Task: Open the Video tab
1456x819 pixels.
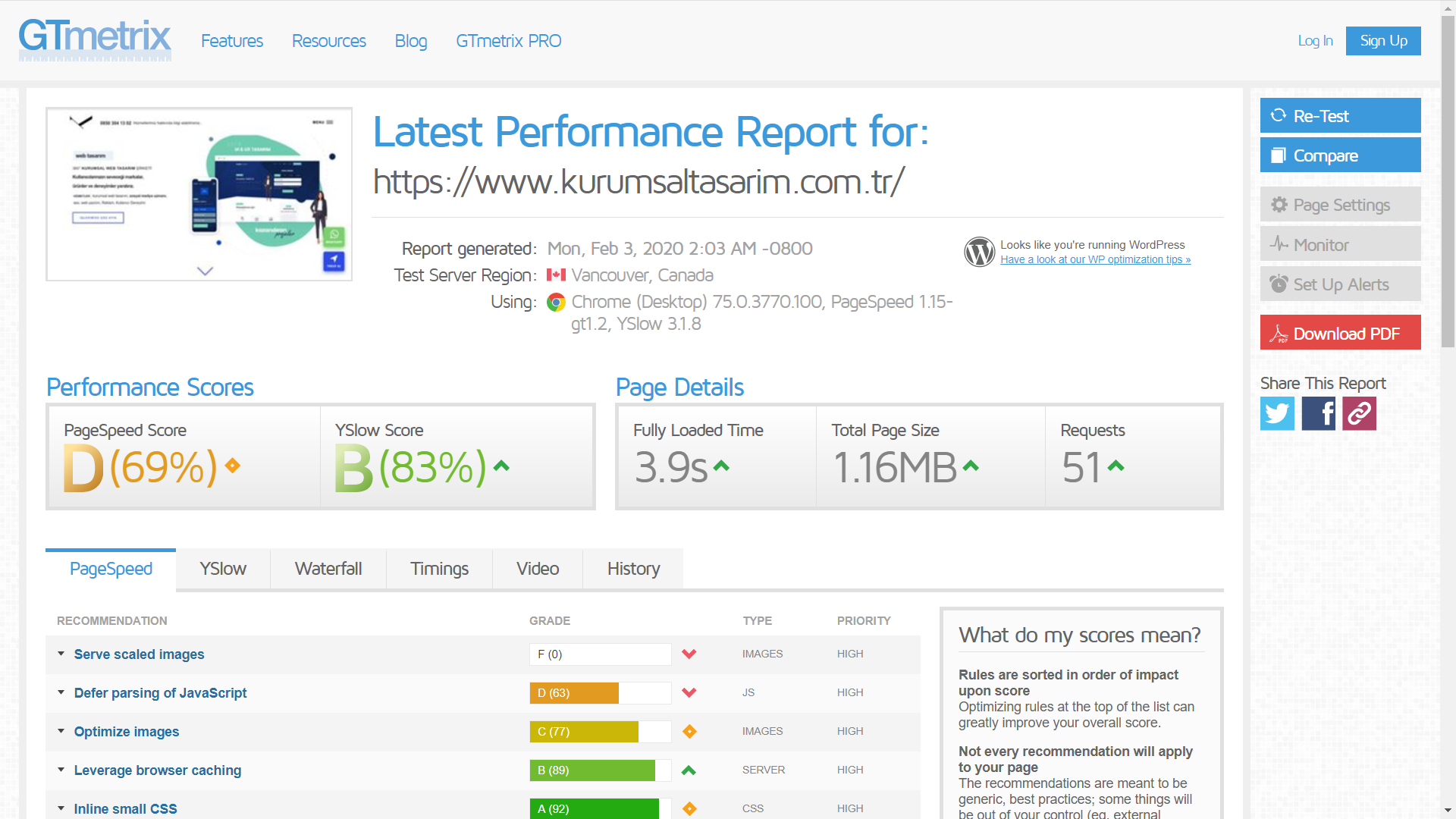Action: click(538, 569)
